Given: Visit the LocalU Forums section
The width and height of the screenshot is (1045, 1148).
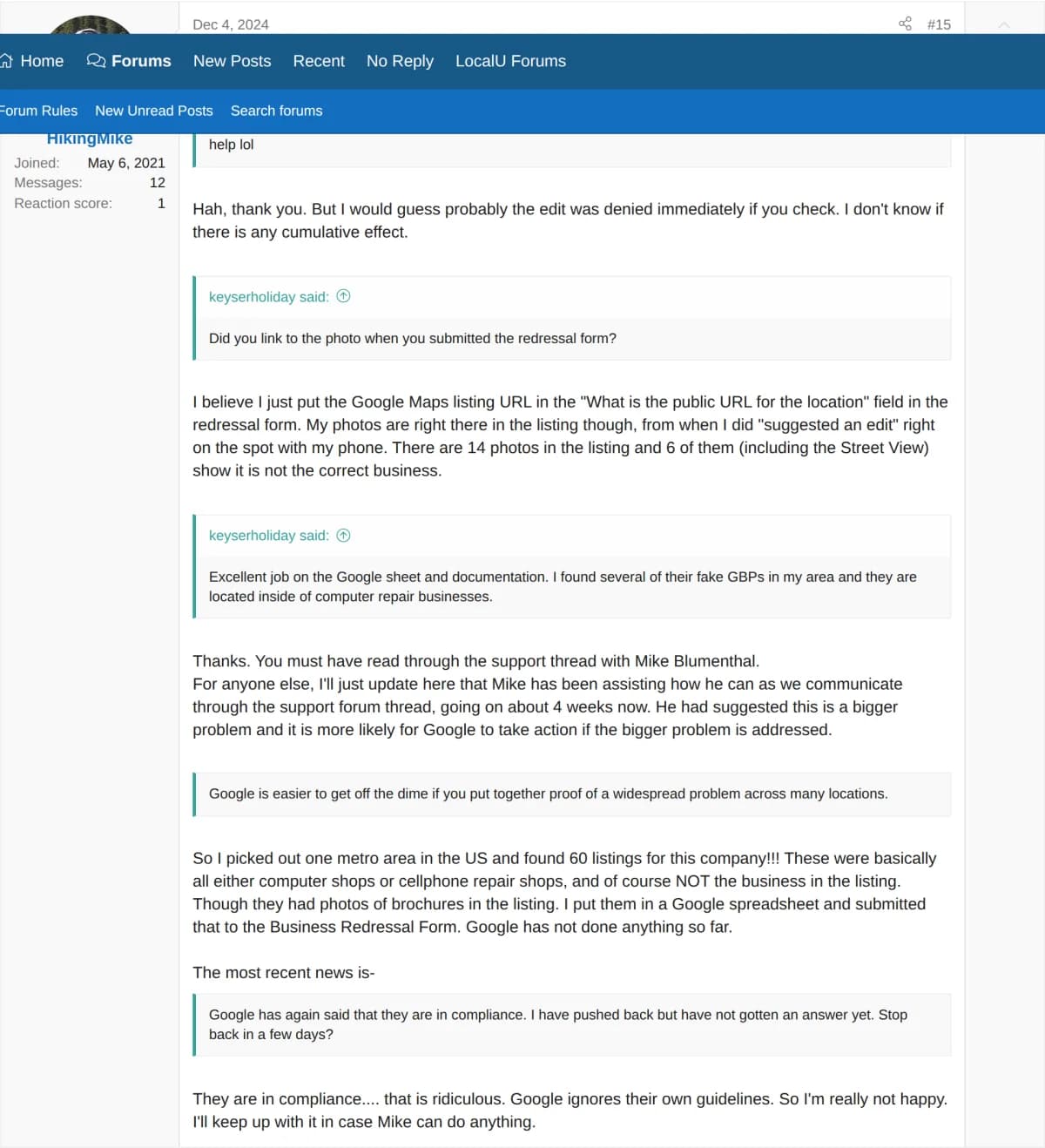Looking at the screenshot, I should (x=510, y=61).
